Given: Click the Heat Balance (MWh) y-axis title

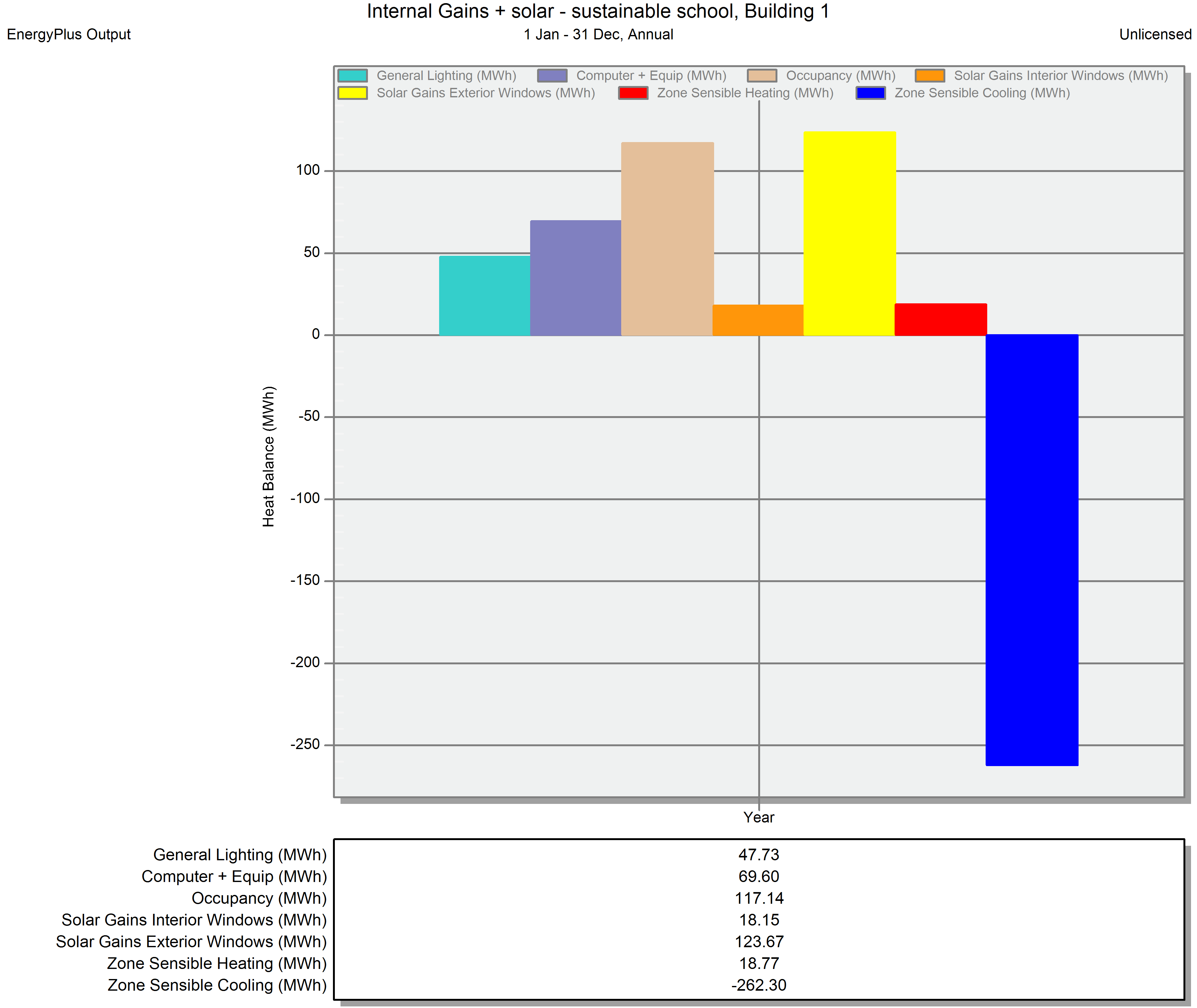Looking at the screenshot, I should (x=269, y=456).
